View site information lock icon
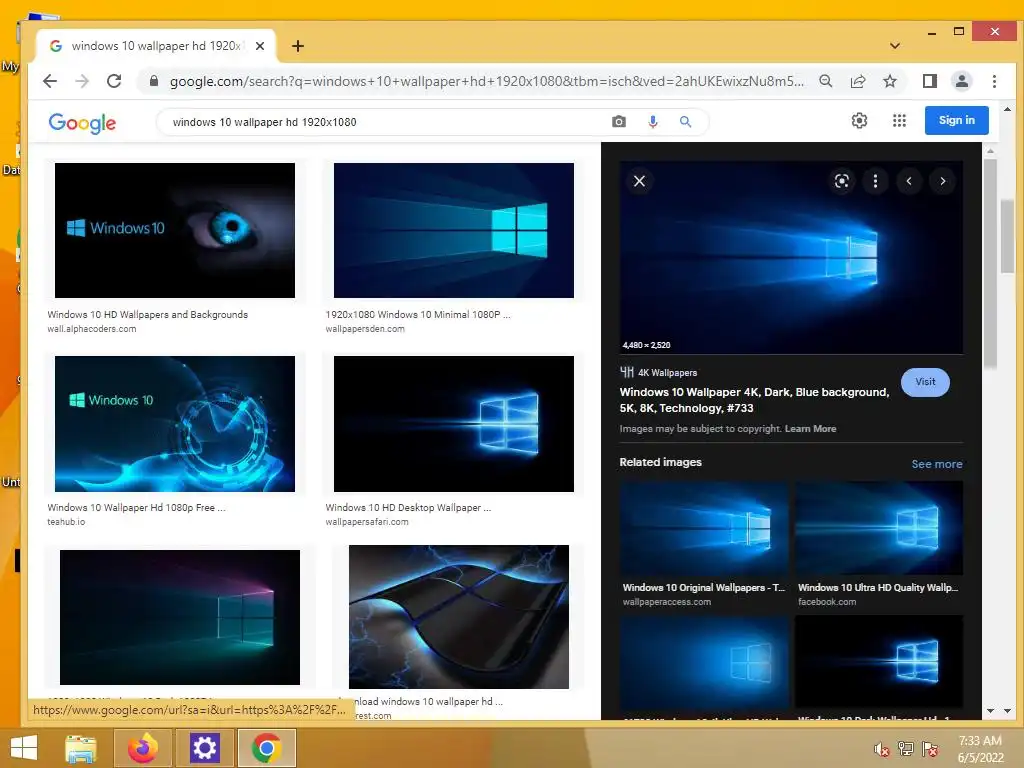This screenshot has width=1024, height=768. pos(153,81)
